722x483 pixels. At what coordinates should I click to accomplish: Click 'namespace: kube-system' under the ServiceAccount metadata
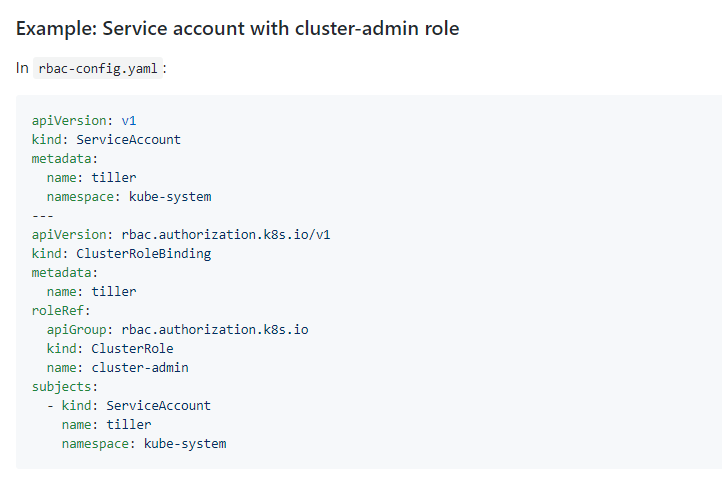128,196
